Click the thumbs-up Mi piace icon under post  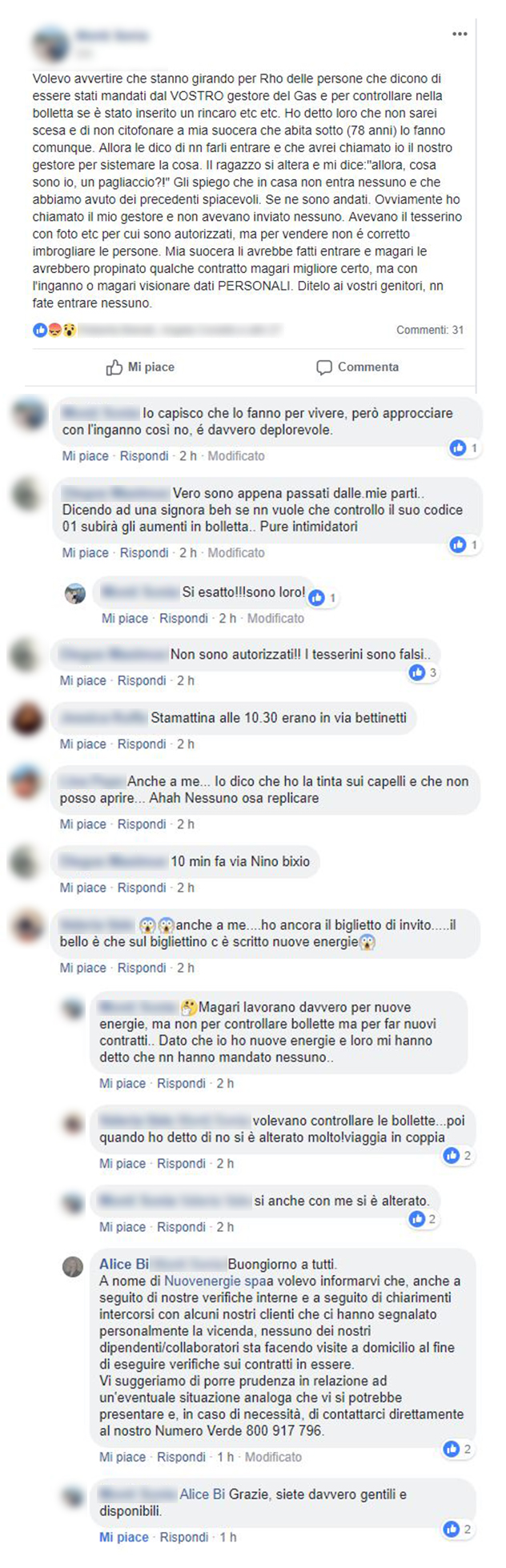[x=114, y=367]
